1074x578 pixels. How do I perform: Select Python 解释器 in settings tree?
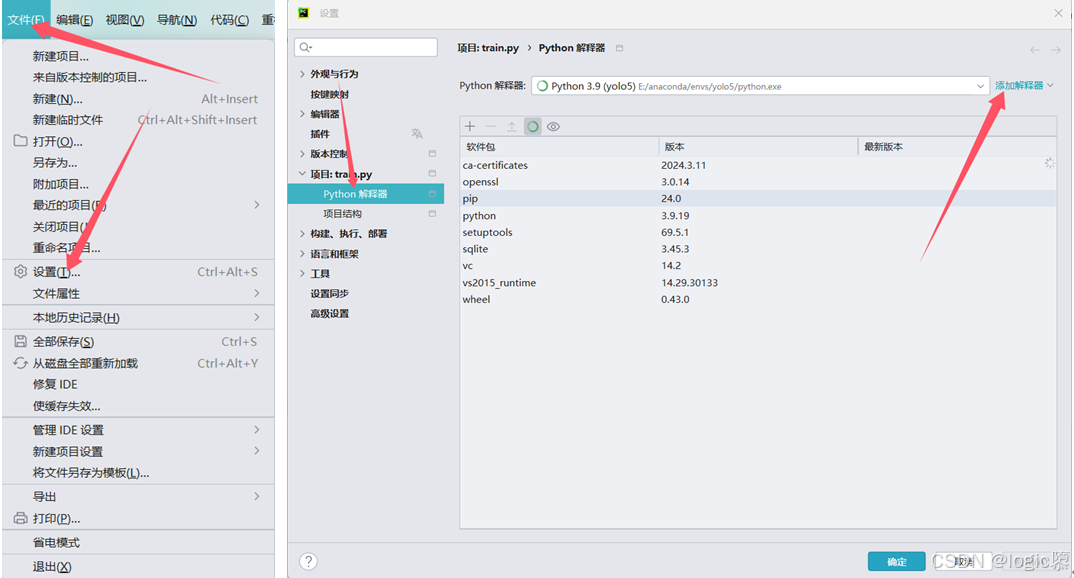(x=366, y=194)
